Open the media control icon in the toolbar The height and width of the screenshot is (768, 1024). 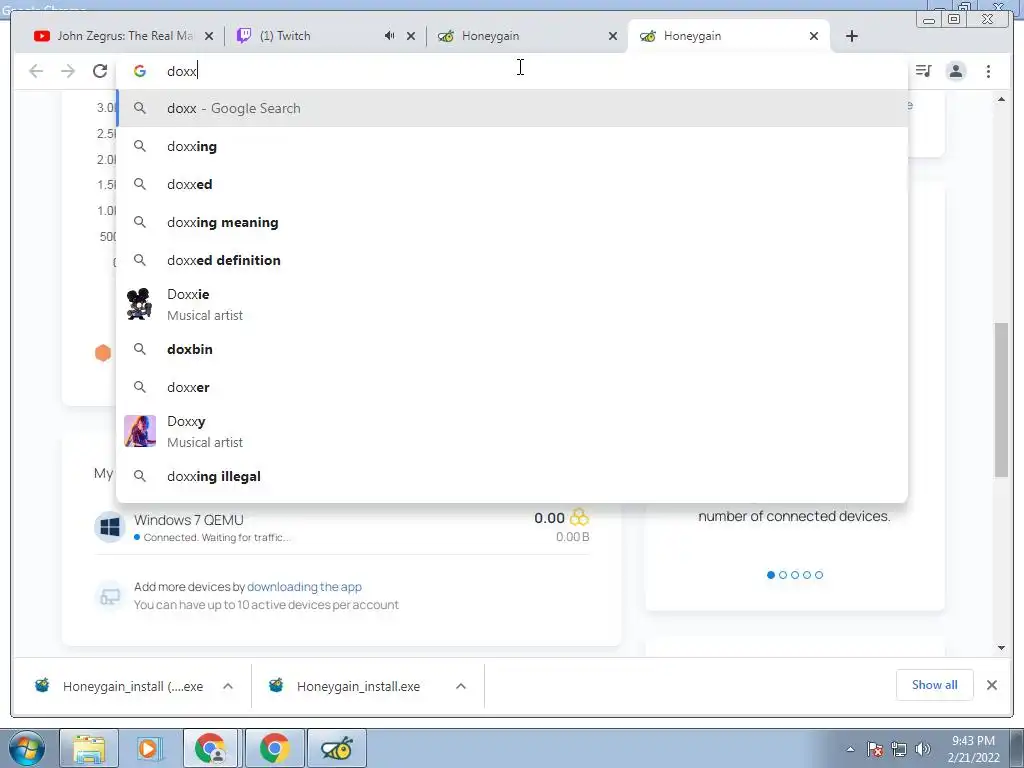coord(923,71)
